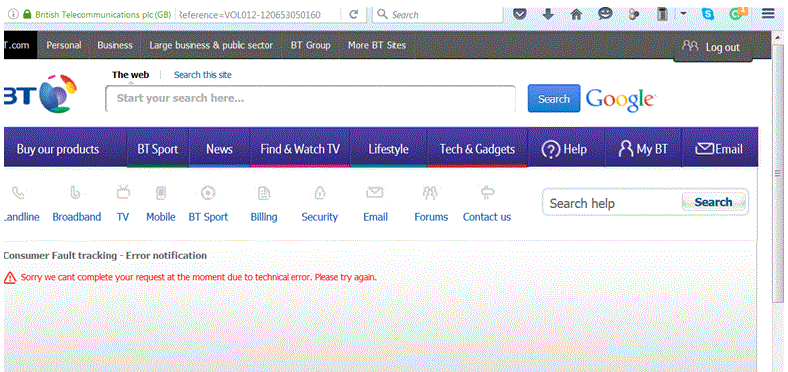Screen dimensions: 788x372
Task: Open the Downloads arrow icon
Action: coord(548,14)
